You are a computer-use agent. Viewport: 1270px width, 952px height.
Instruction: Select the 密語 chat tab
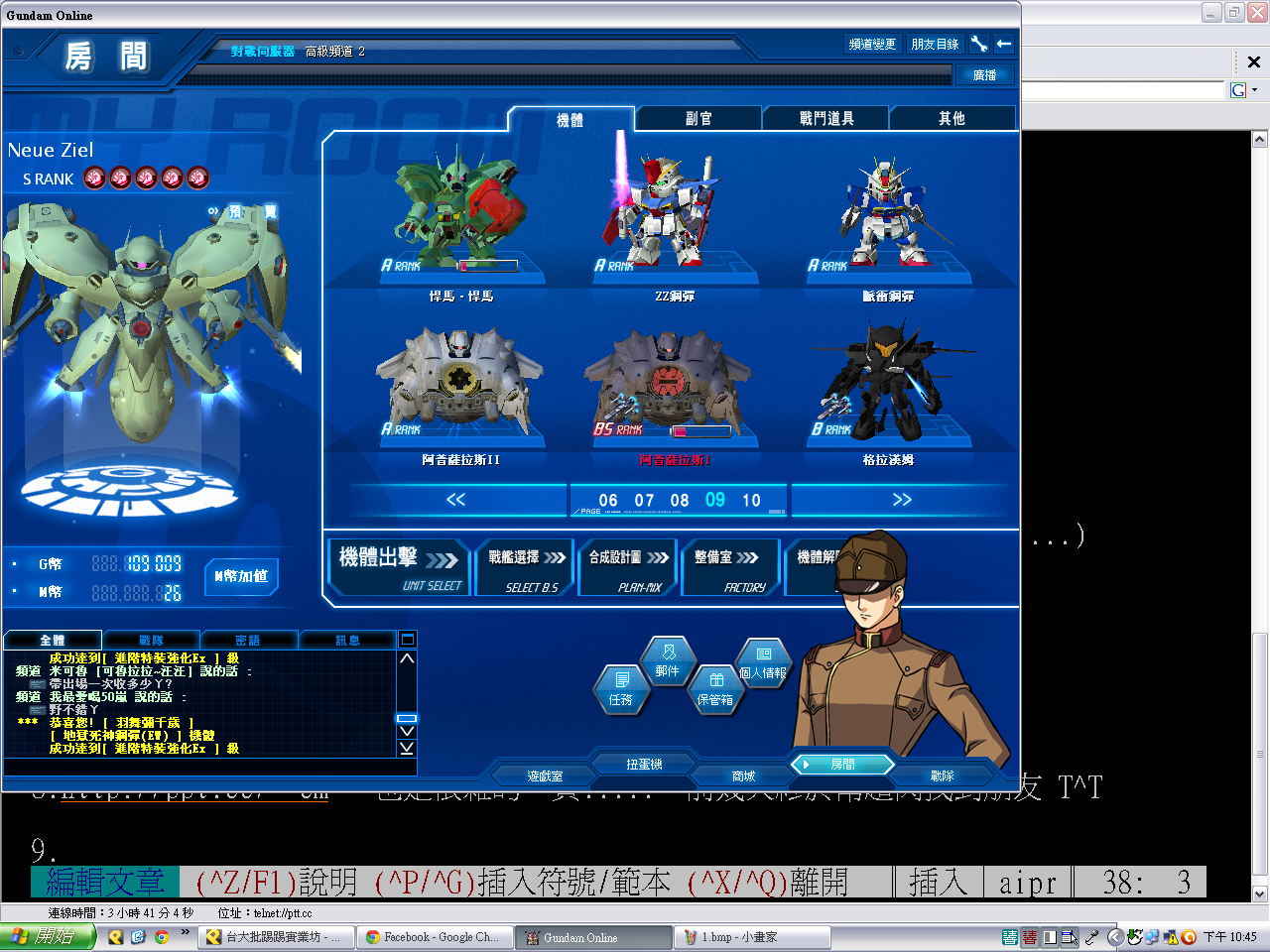pos(248,641)
